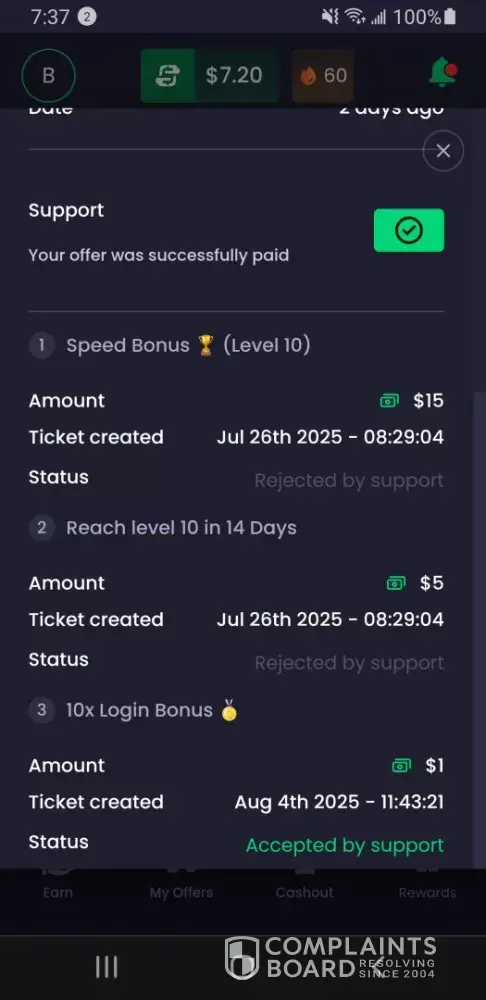
Task: Go to the Cashout tab
Action: [304, 884]
